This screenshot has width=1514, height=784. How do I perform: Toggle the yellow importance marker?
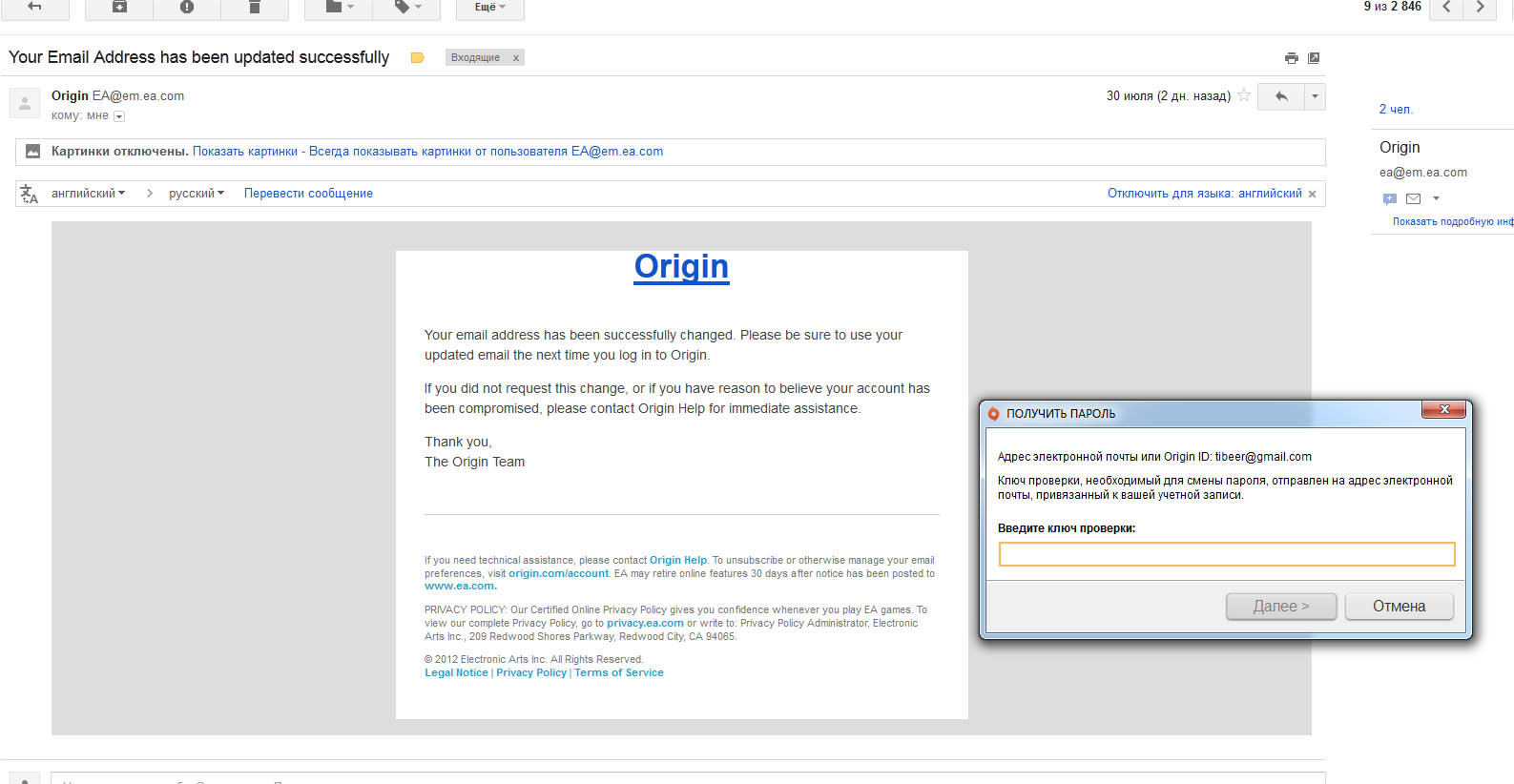(x=417, y=58)
